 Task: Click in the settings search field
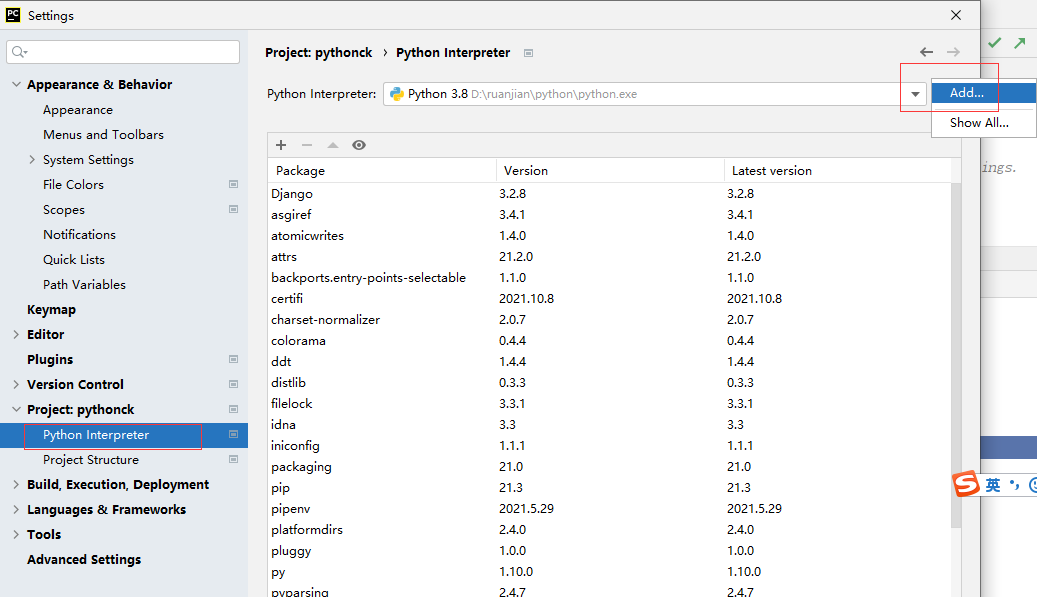123,52
